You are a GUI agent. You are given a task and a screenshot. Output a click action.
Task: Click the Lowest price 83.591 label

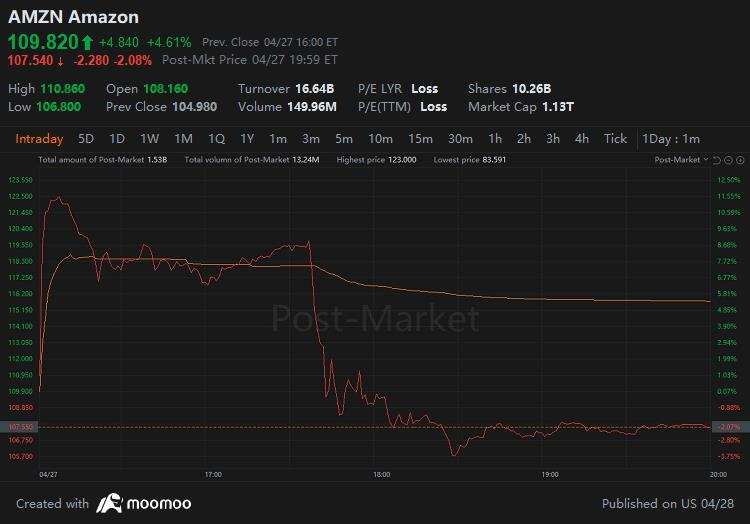tap(470, 160)
